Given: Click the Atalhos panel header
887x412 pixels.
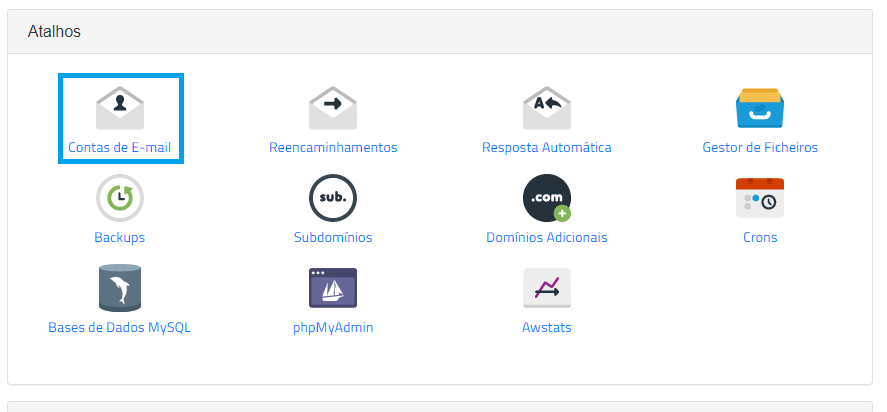Looking at the screenshot, I should click(440, 32).
